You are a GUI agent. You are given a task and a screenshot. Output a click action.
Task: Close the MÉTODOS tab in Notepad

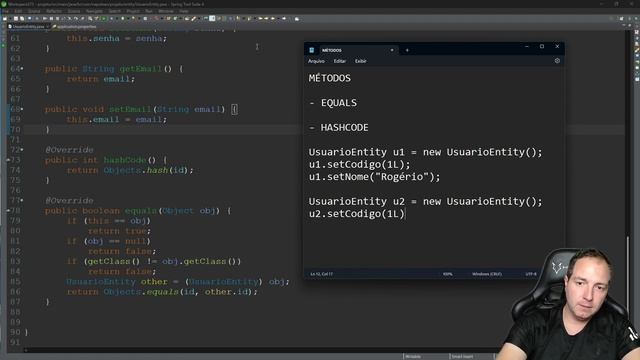coord(392,50)
